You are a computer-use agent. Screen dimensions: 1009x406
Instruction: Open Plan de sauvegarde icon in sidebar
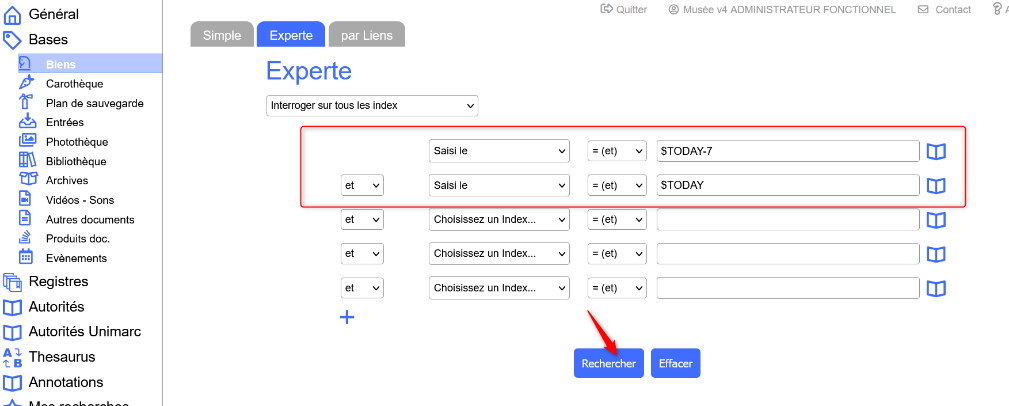click(27, 103)
